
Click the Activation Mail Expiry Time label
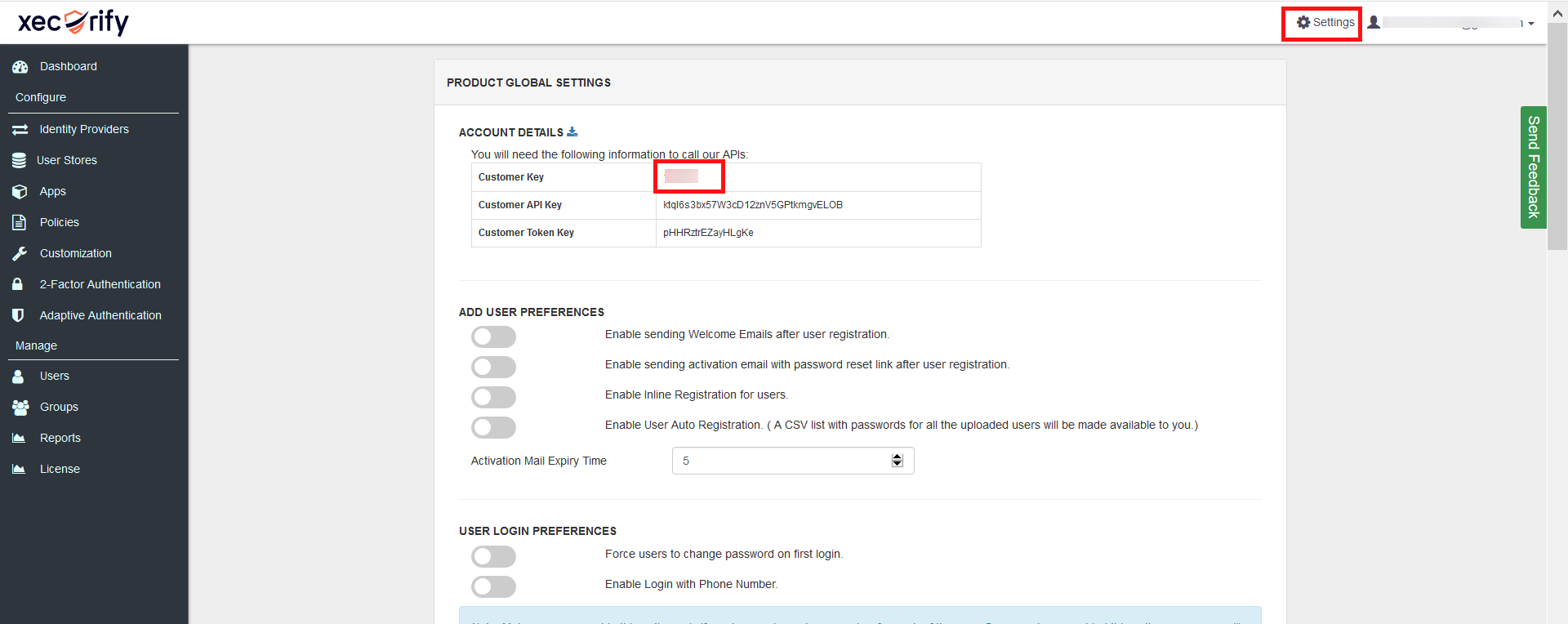(539, 461)
